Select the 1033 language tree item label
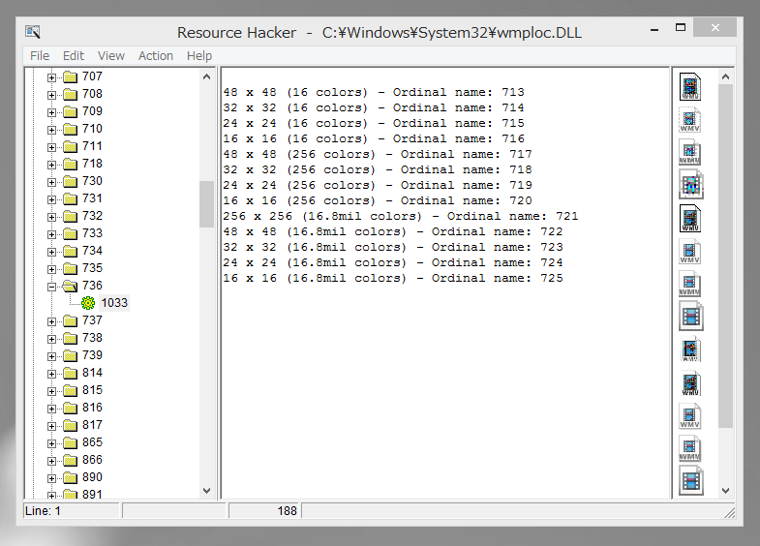 [x=114, y=303]
